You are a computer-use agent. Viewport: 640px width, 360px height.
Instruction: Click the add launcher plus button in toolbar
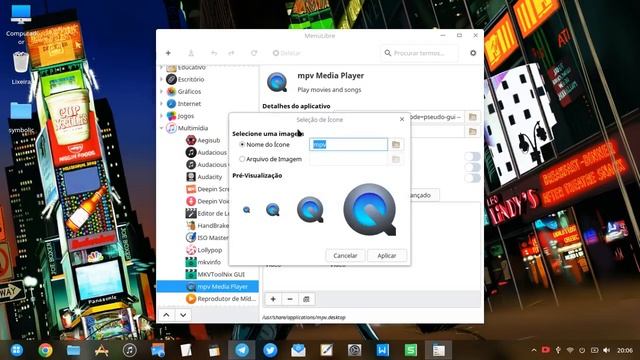click(168, 53)
